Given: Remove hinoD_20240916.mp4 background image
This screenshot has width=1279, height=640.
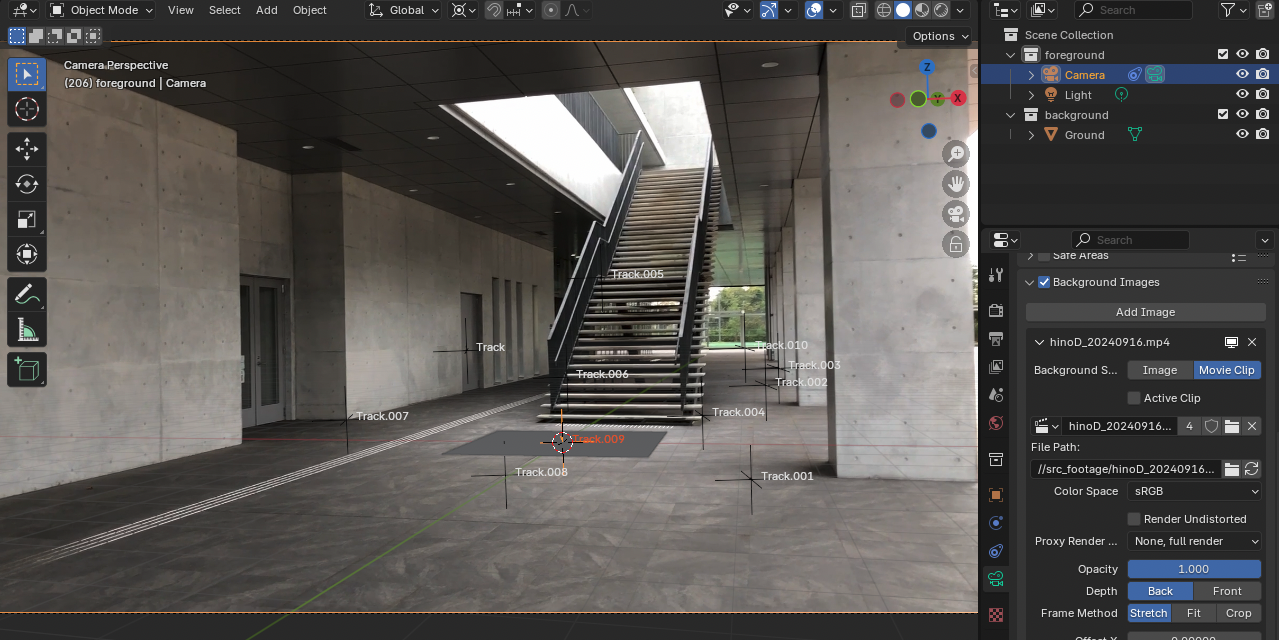Looking at the screenshot, I should [x=1252, y=342].
